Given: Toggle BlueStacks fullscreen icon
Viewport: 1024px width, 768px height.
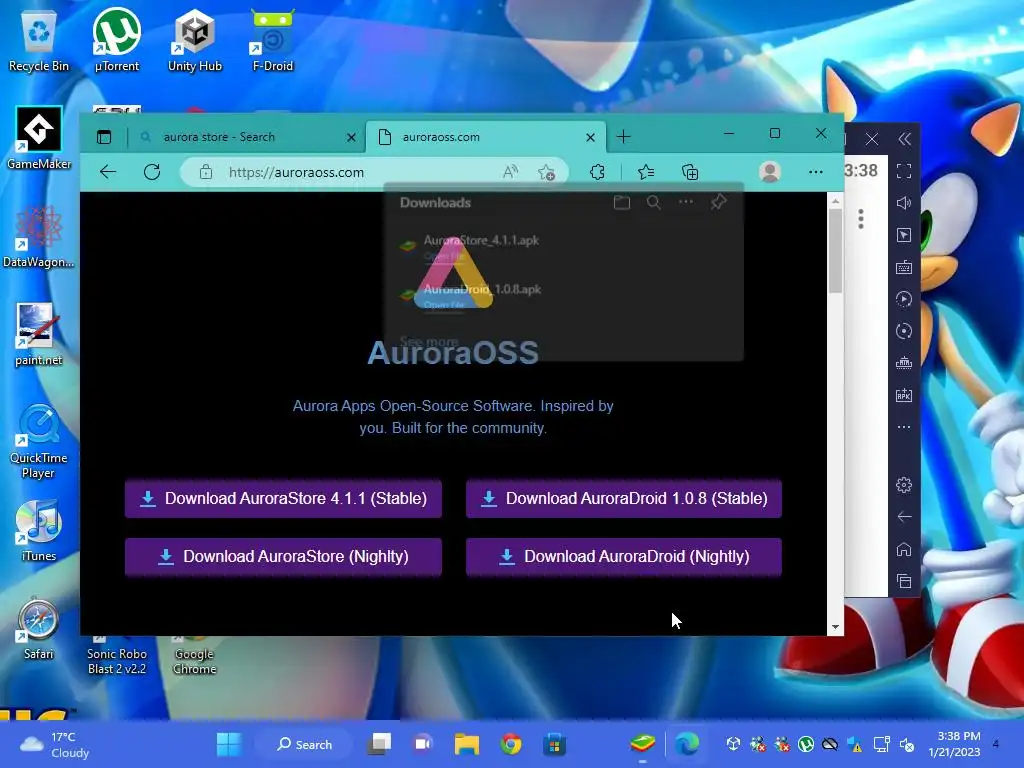Looking at the screenshot, I should (904, 171).
